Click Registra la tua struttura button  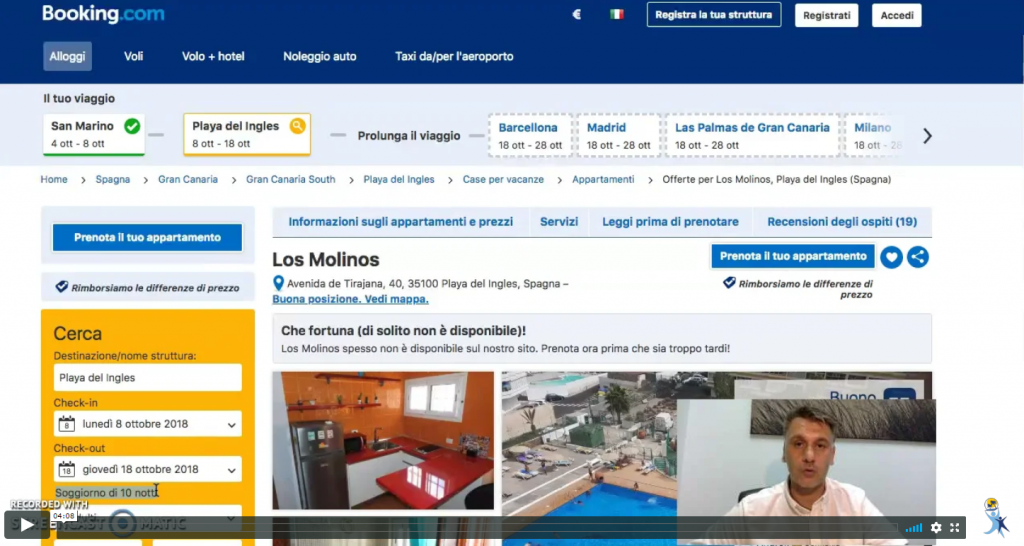[714, 15]
